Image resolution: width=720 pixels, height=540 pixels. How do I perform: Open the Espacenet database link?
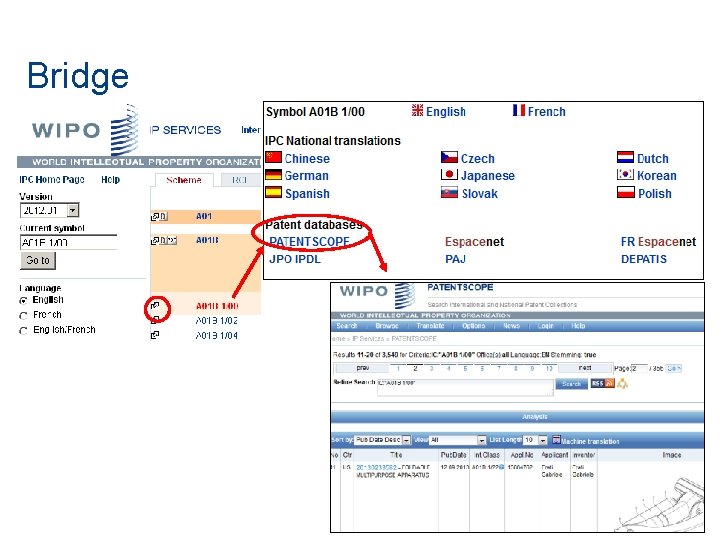(x=474, y=242)
